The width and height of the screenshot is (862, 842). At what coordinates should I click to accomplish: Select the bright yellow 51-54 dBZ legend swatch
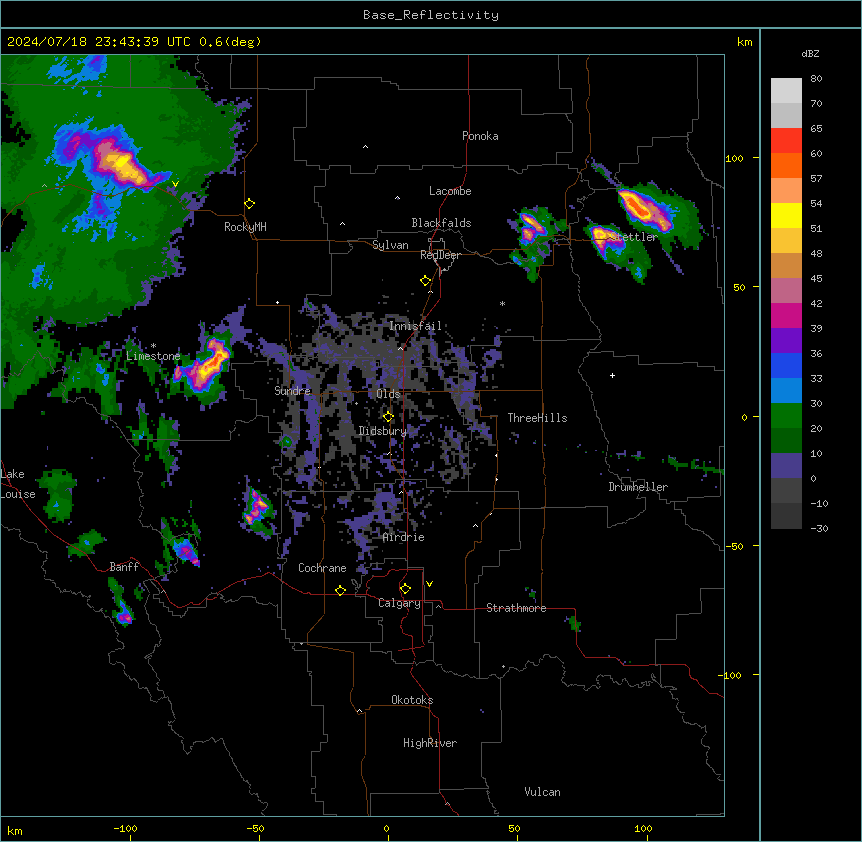coord(786,216)
